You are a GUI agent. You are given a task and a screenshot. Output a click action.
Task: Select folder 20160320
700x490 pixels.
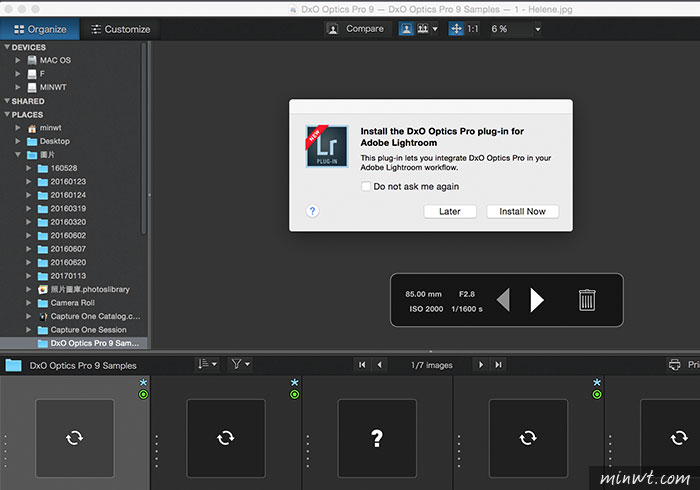tap(68, 222)
